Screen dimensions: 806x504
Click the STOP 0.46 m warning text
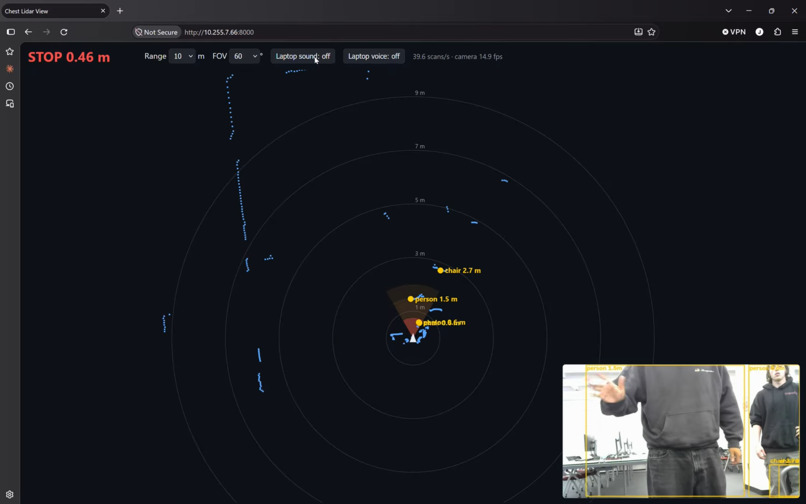[69, 57]
